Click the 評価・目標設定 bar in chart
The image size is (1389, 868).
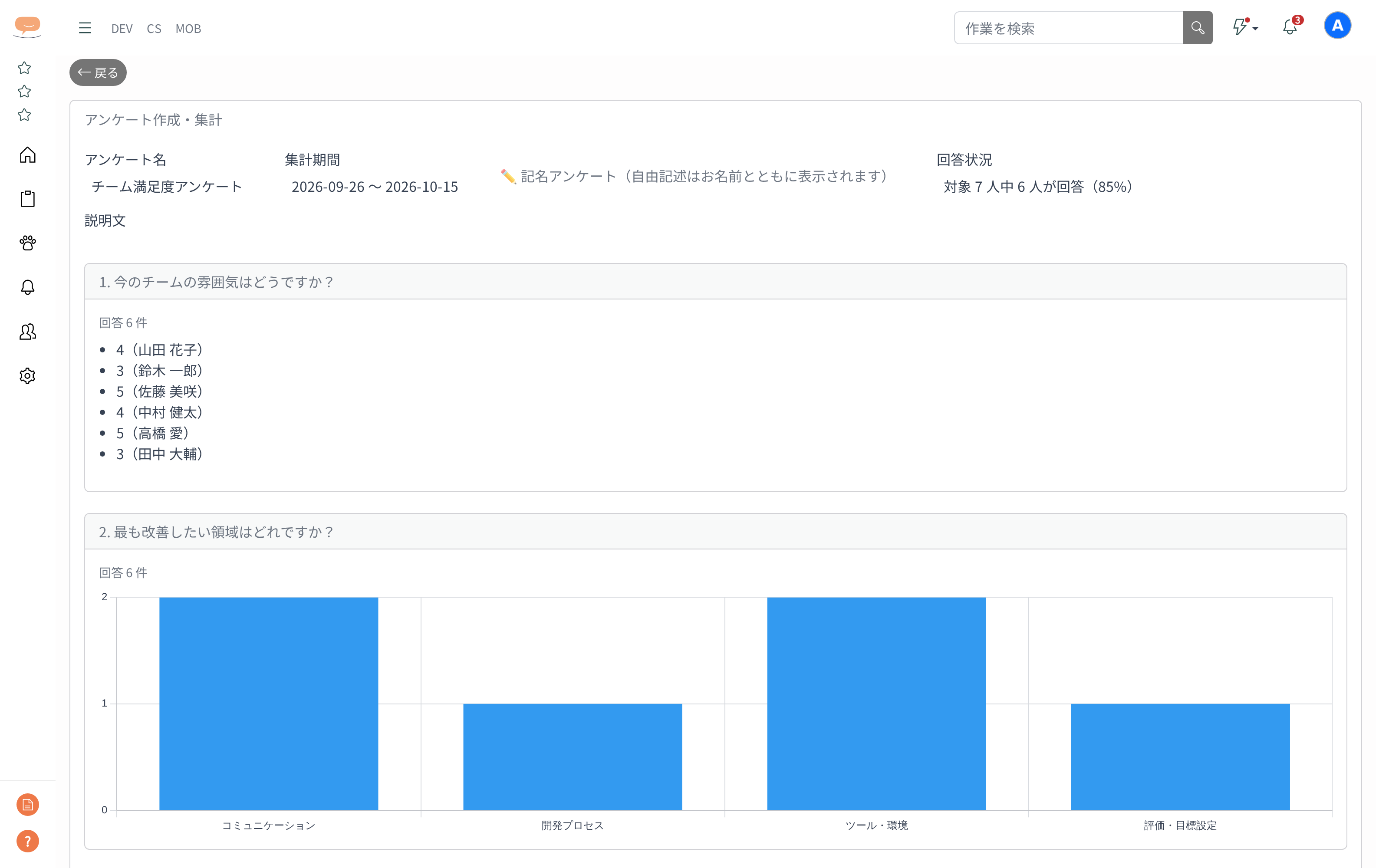pos(1181,756)
